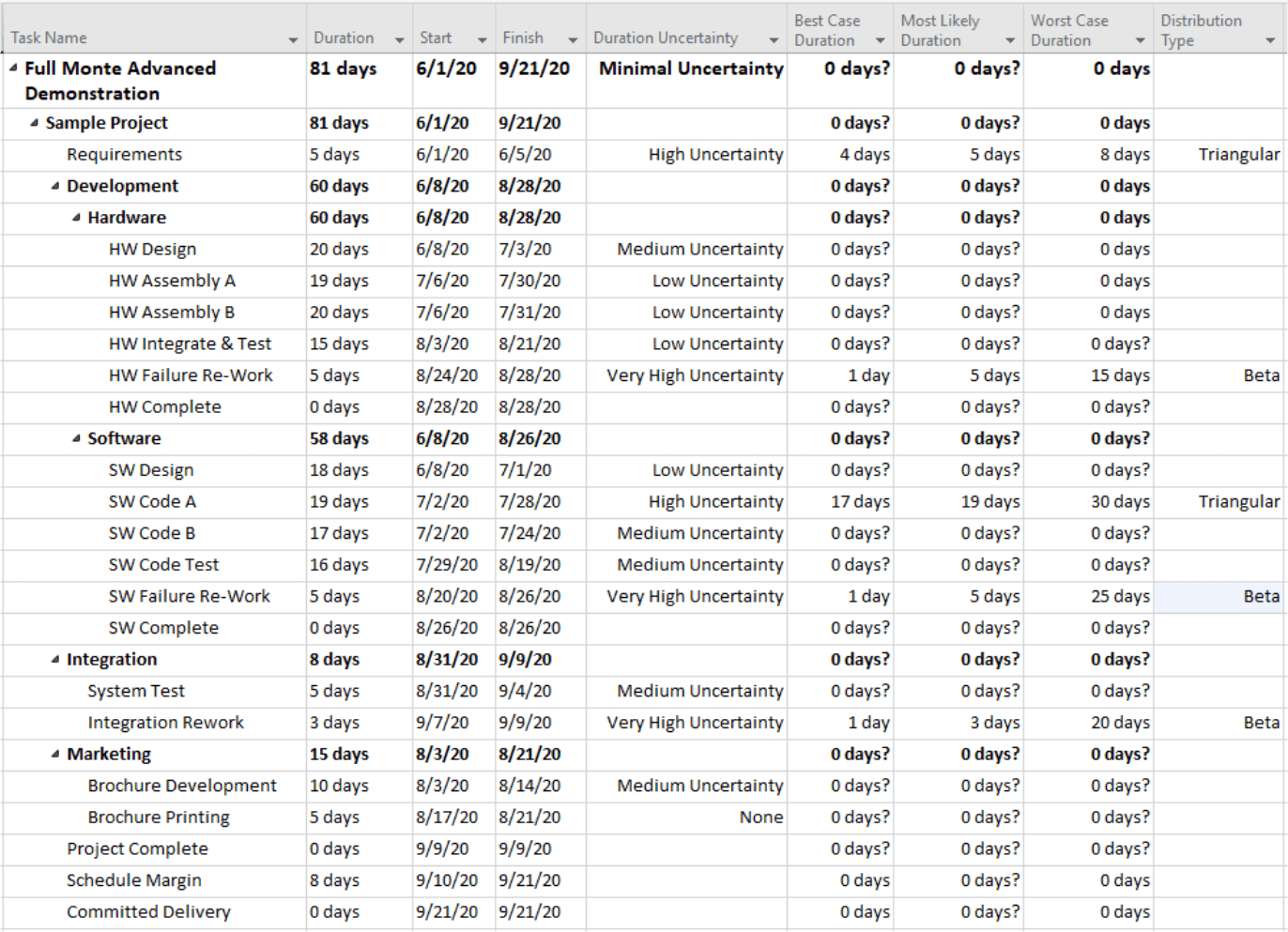Select the HW Assembly A task name
The image size is (1288, 932).
(172, 281)
